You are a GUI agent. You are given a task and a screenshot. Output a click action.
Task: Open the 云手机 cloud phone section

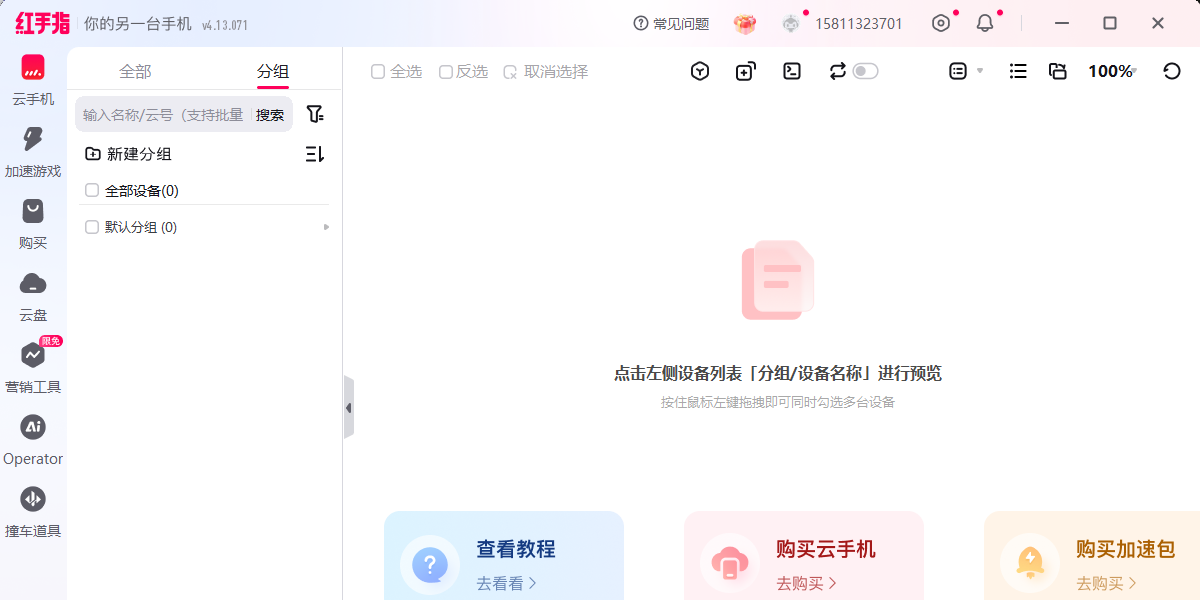(x=33, y=80)
